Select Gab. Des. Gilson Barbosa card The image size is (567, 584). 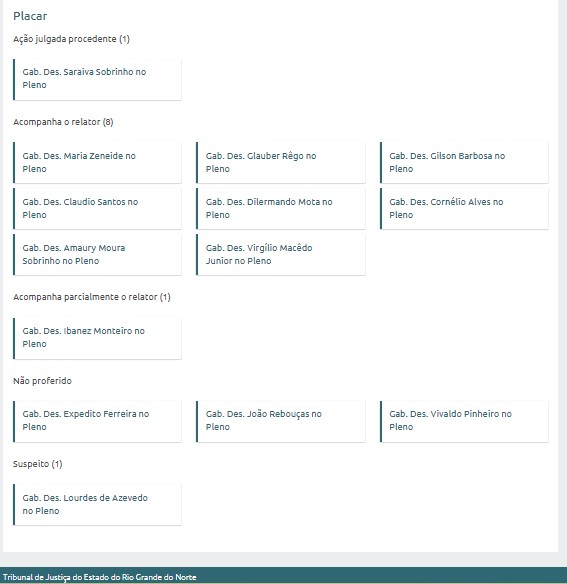coord(464,162)
